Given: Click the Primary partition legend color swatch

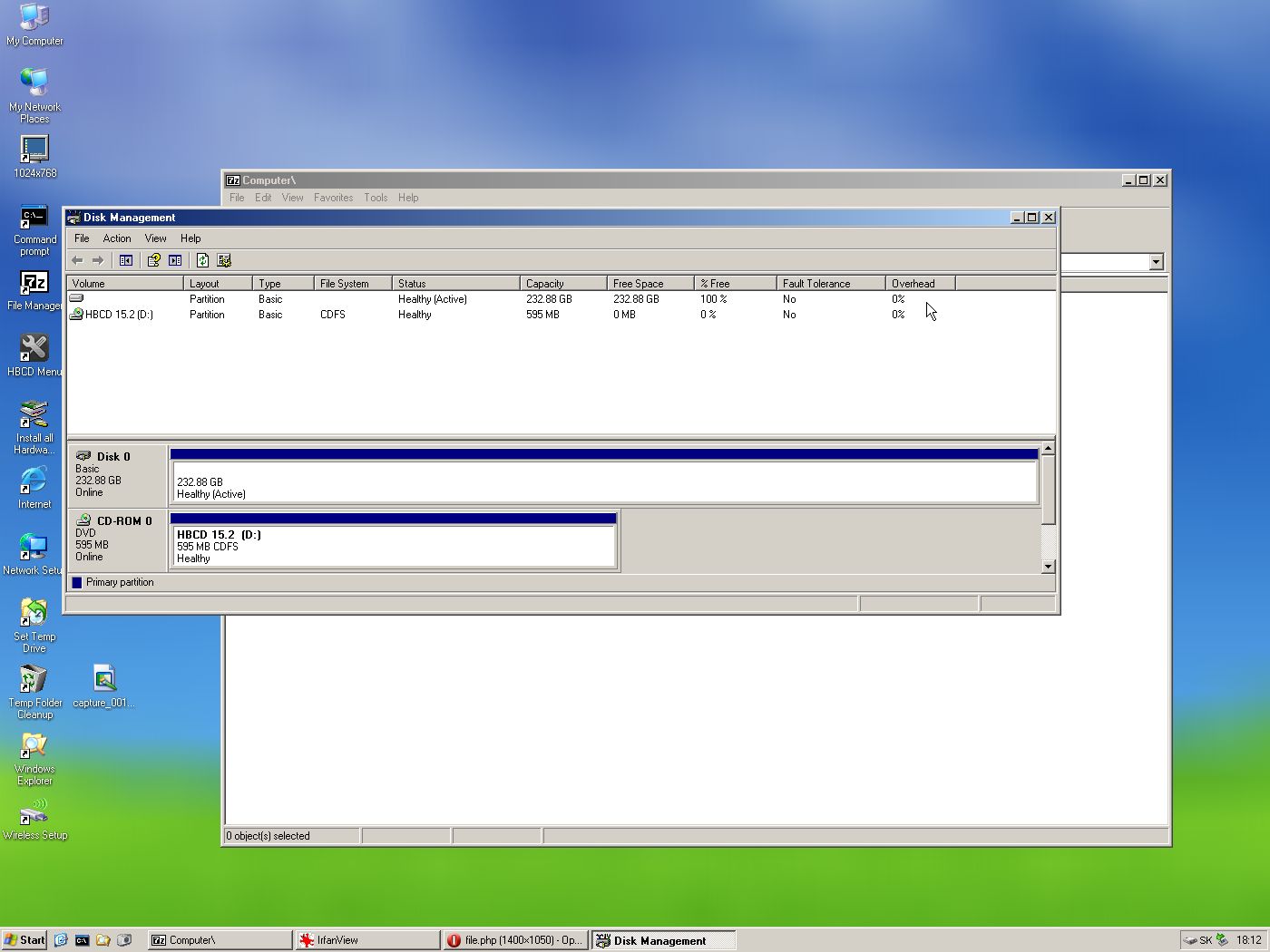Looking at the screenshot, I should [77, 582].
